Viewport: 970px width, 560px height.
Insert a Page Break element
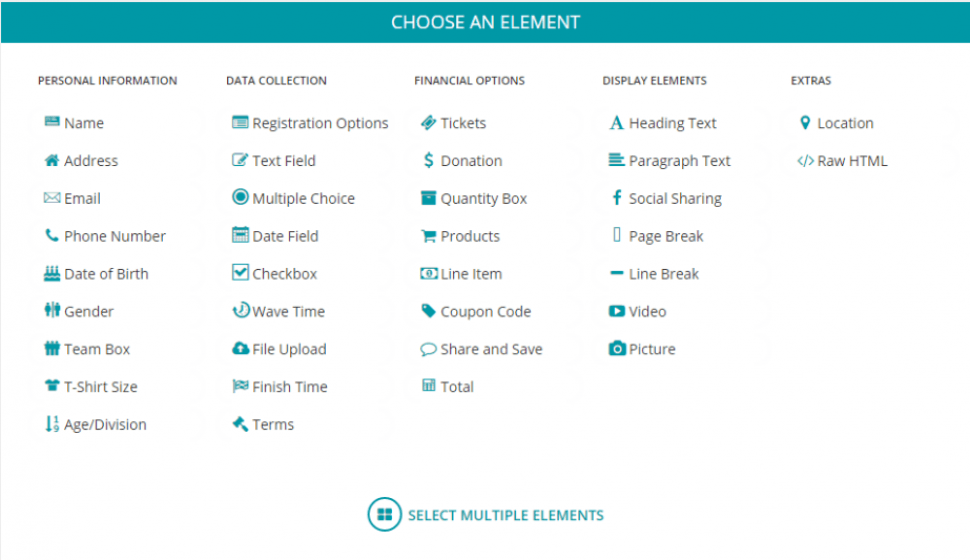665,237
